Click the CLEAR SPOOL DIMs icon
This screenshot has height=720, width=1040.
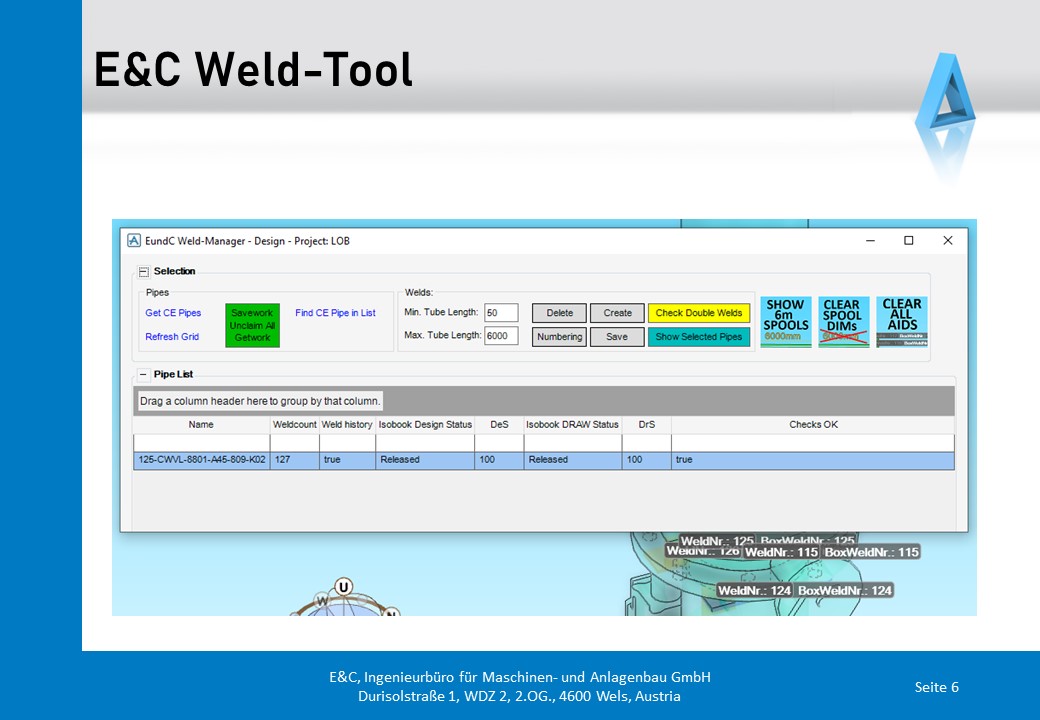coord(843,321)
